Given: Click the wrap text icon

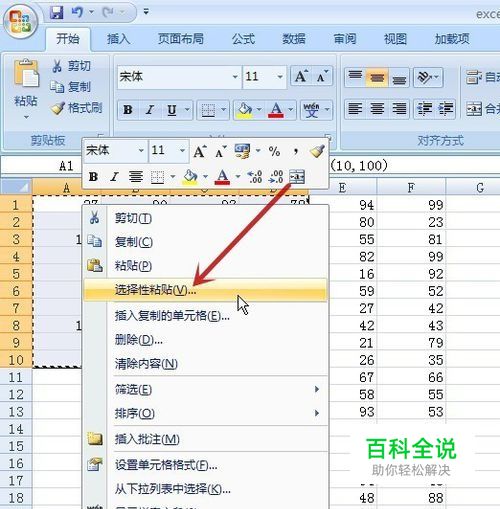Looking at the screenshot, I should [473, 77].
